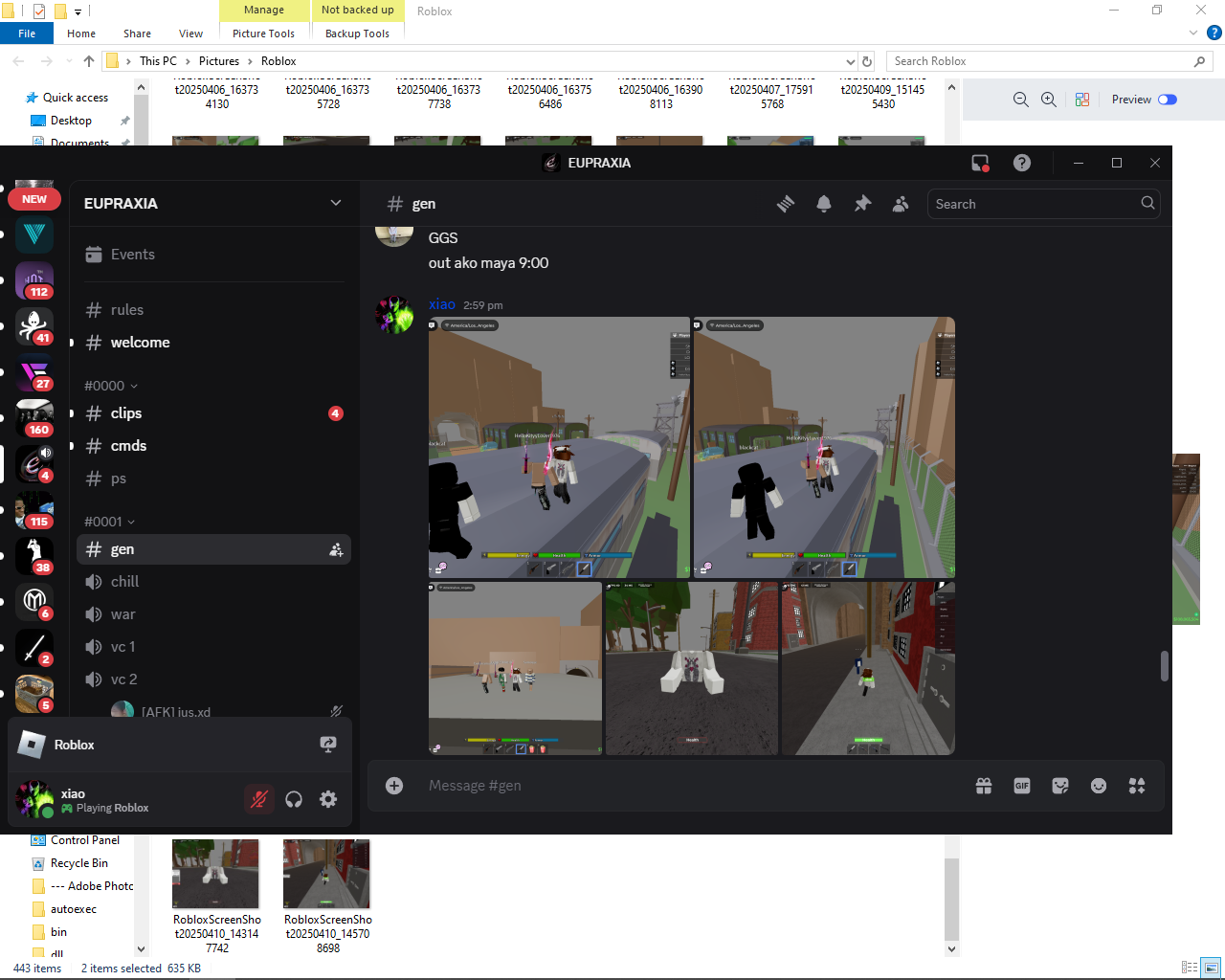
Task: Open the File tab in Explorer
Action: (x=27, y=33)
